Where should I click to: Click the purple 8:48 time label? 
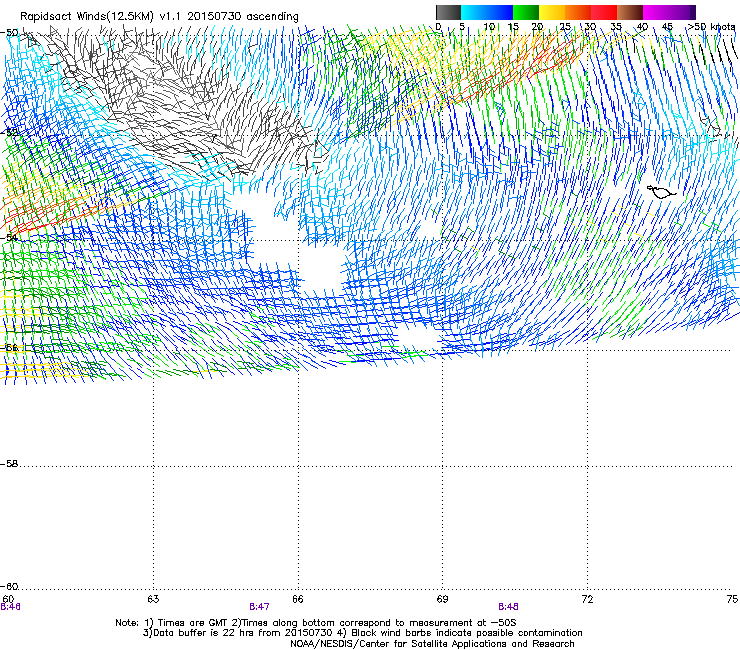click(x=508, y=607)
